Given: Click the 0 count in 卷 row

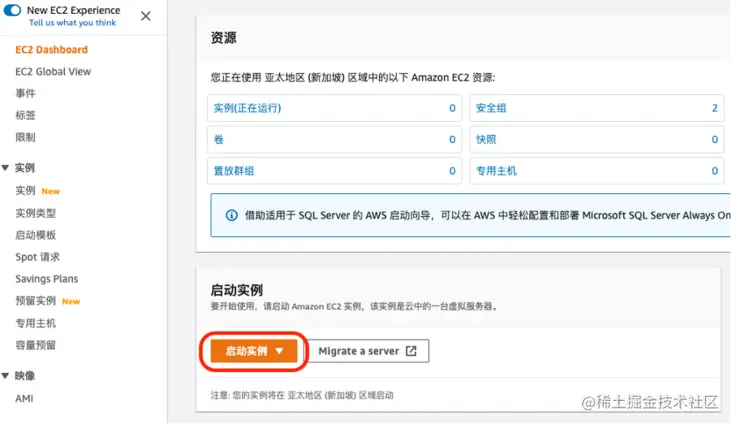Looking at the screenshot, I should (452, 139).
